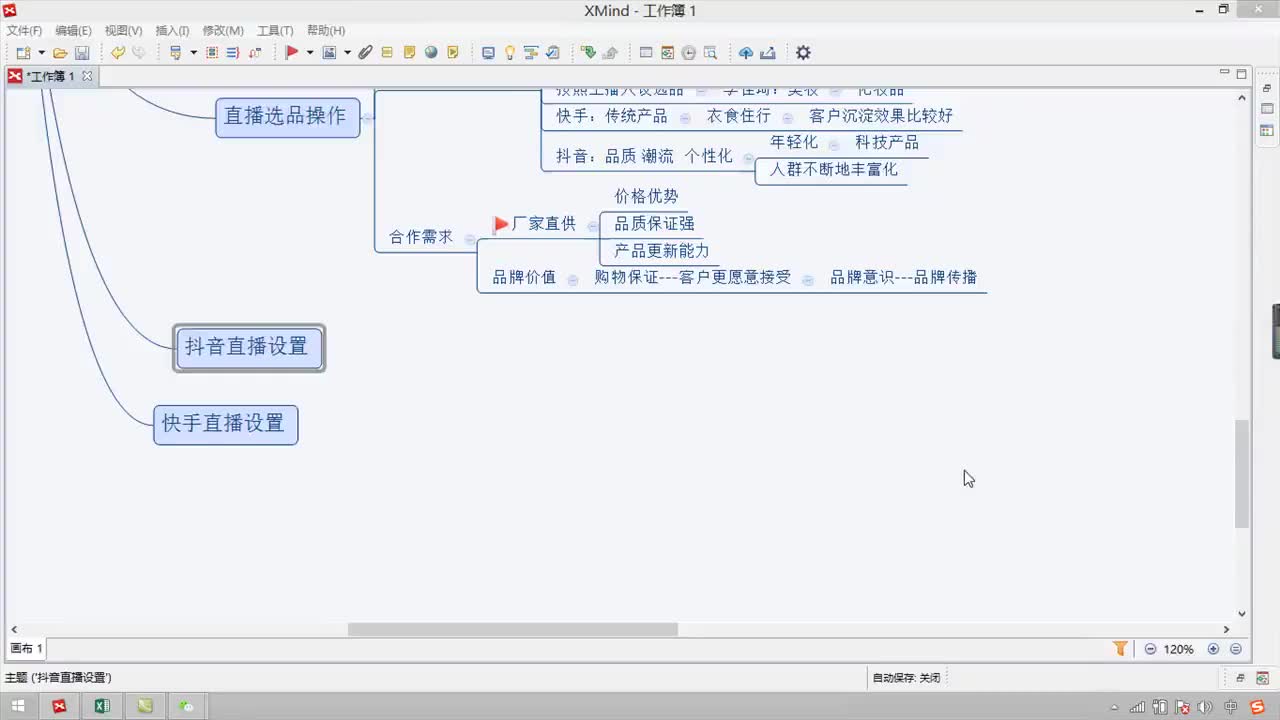Image resolution: width=1280 pixels, height=720 pixels.
Task: Click the zoom in plus button
Action: (x=1213, y=649)
